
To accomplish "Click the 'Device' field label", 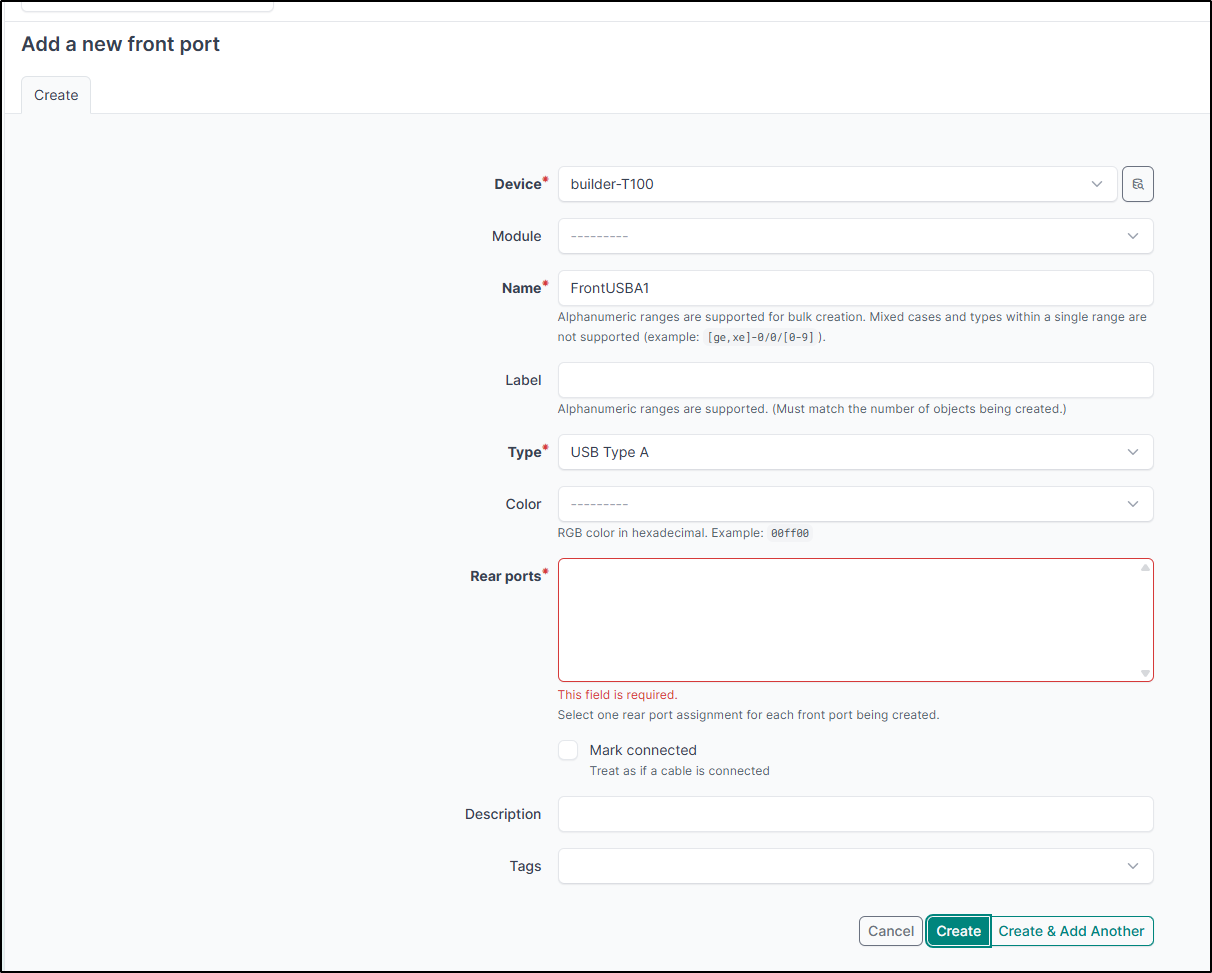I will click(517, 184).
